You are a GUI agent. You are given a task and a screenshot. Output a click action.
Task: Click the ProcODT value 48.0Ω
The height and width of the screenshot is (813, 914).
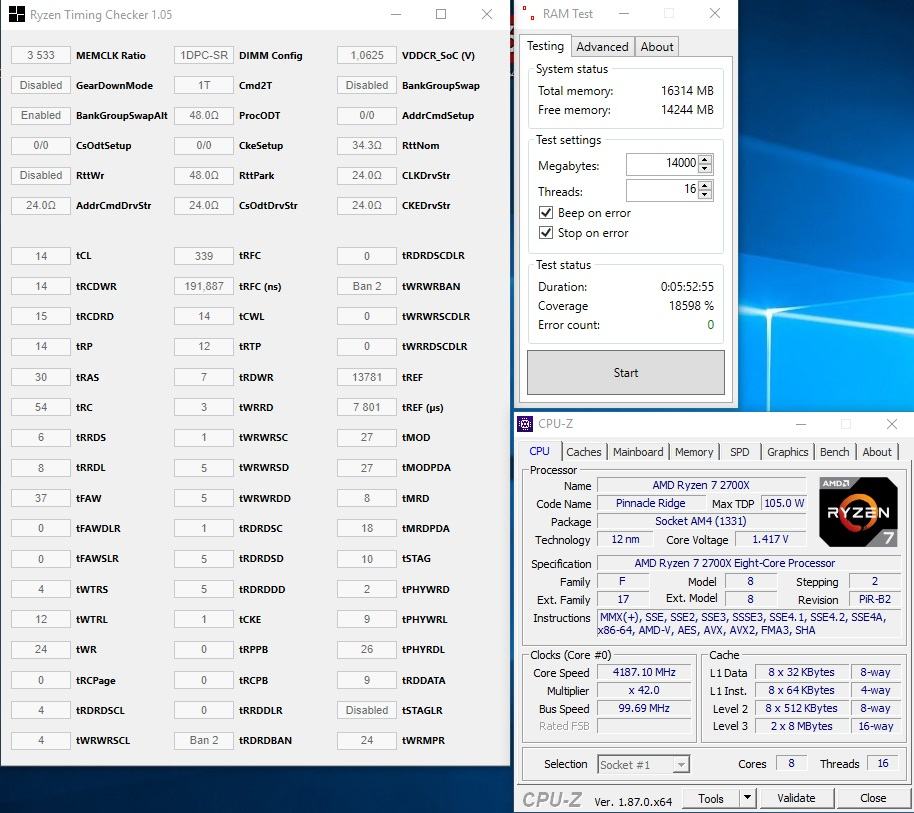[x=204, y=115]
